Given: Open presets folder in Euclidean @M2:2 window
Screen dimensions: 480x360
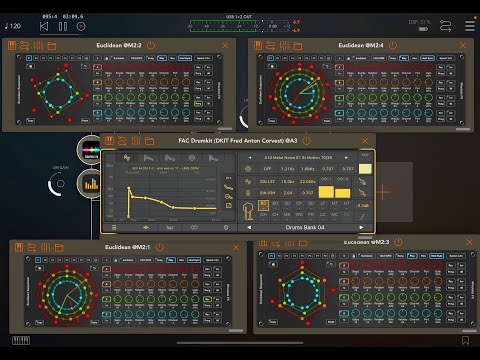Looking at the screenshot, I should click(x=52, y=46).
